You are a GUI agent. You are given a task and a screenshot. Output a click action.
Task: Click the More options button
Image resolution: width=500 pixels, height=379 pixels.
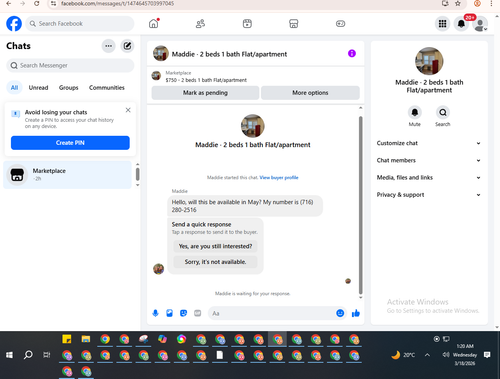310,93
